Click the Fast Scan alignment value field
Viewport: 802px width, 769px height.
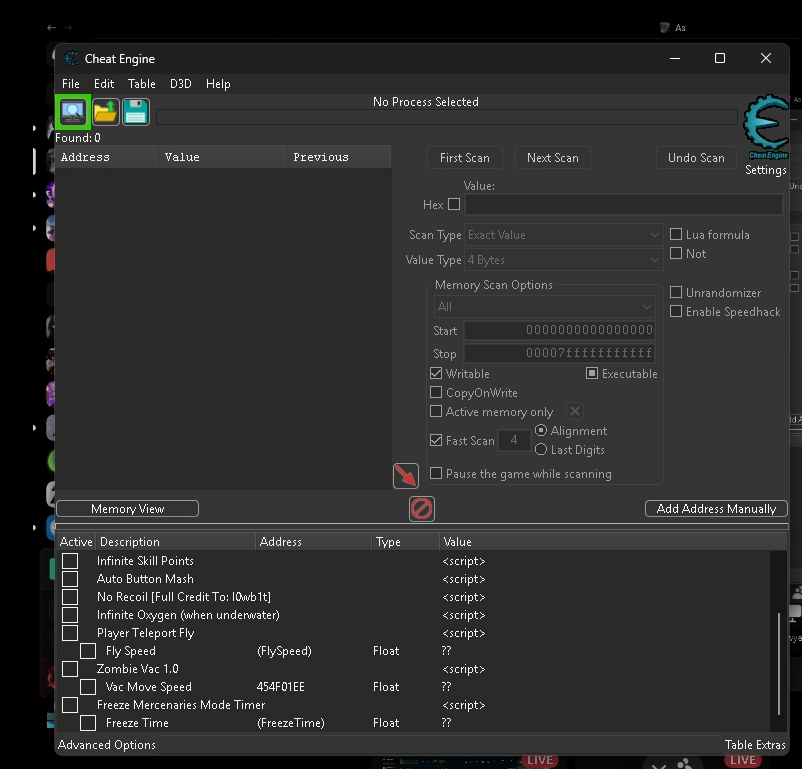pos(514,440)
